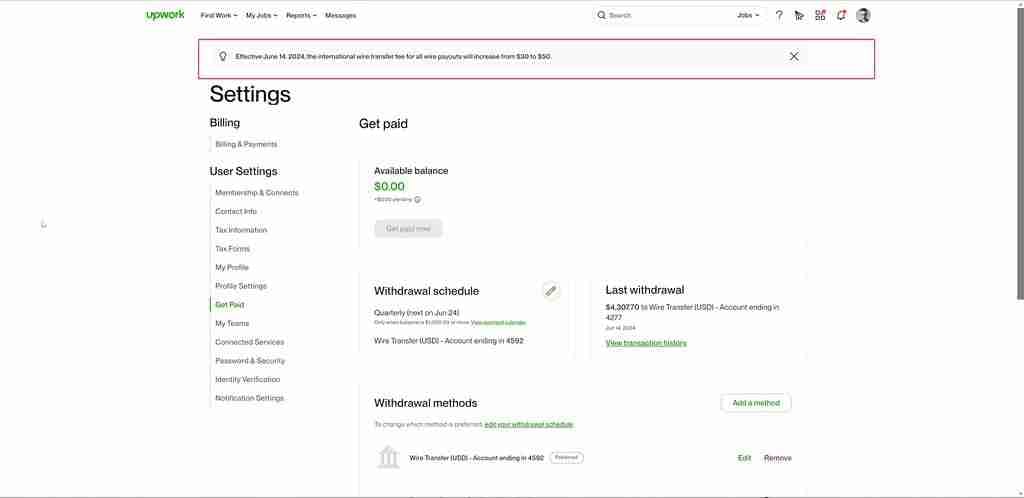Open the Jobs search category dropdown
Screen dimensions: 1024x498
click(x=748, y=16)
